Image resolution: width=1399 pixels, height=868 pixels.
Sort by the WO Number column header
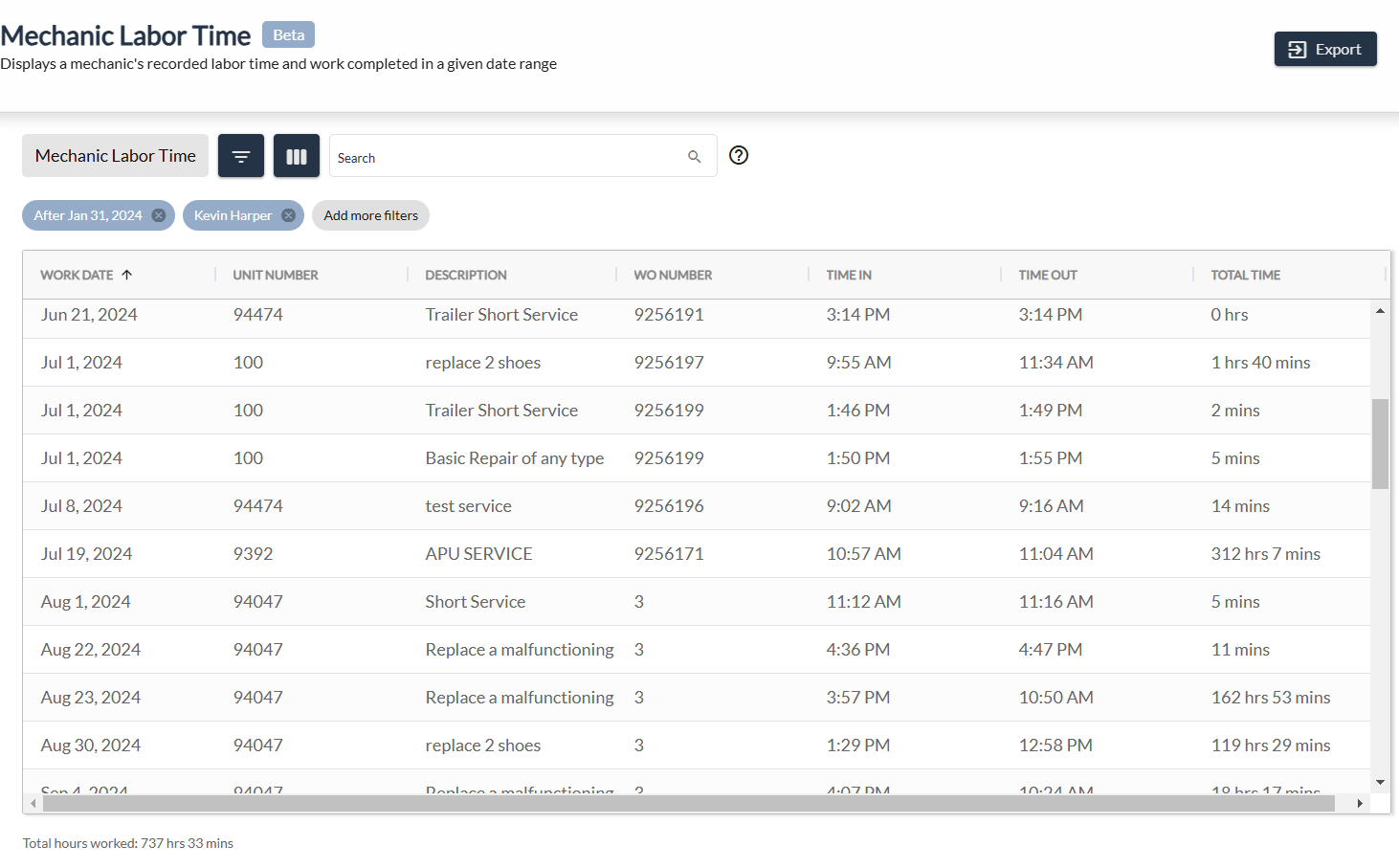click(x=673, y=275)
